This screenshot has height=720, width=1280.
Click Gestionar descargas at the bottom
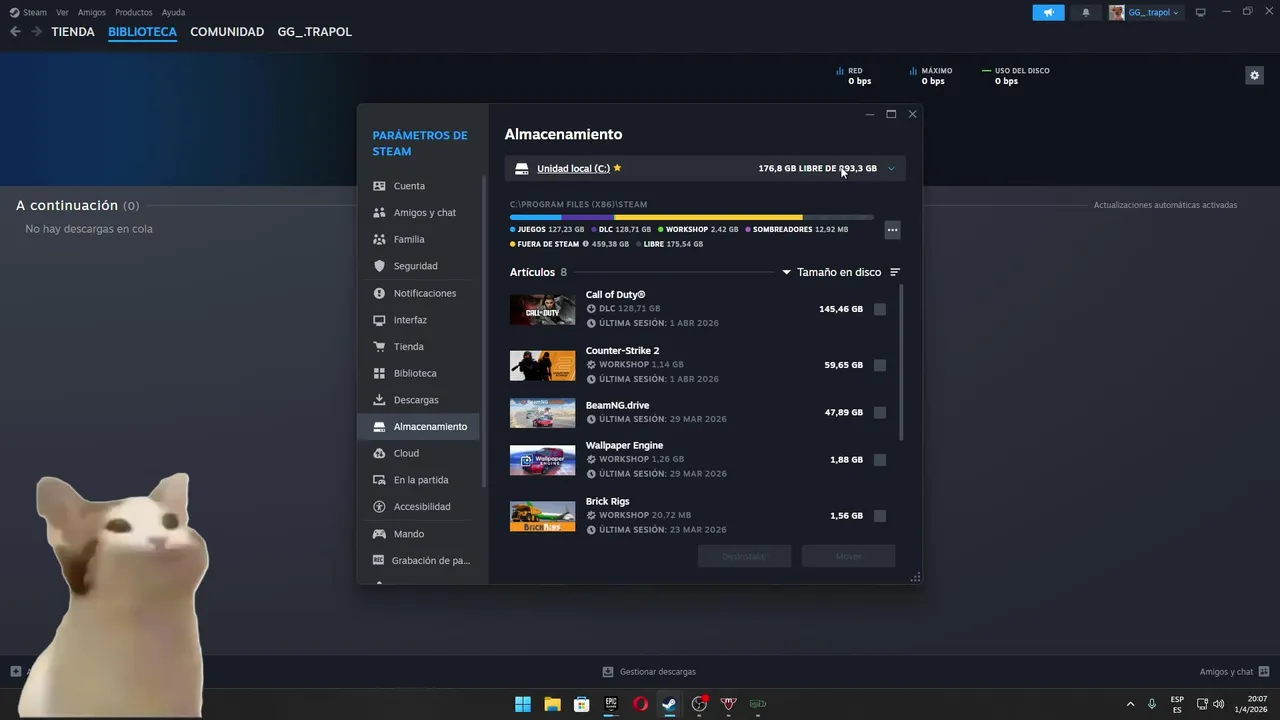[x=649, y=672]
